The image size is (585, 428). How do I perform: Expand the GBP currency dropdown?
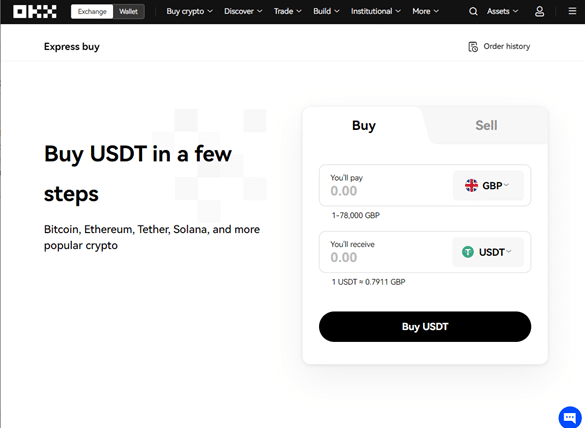(x=488, y=185)
